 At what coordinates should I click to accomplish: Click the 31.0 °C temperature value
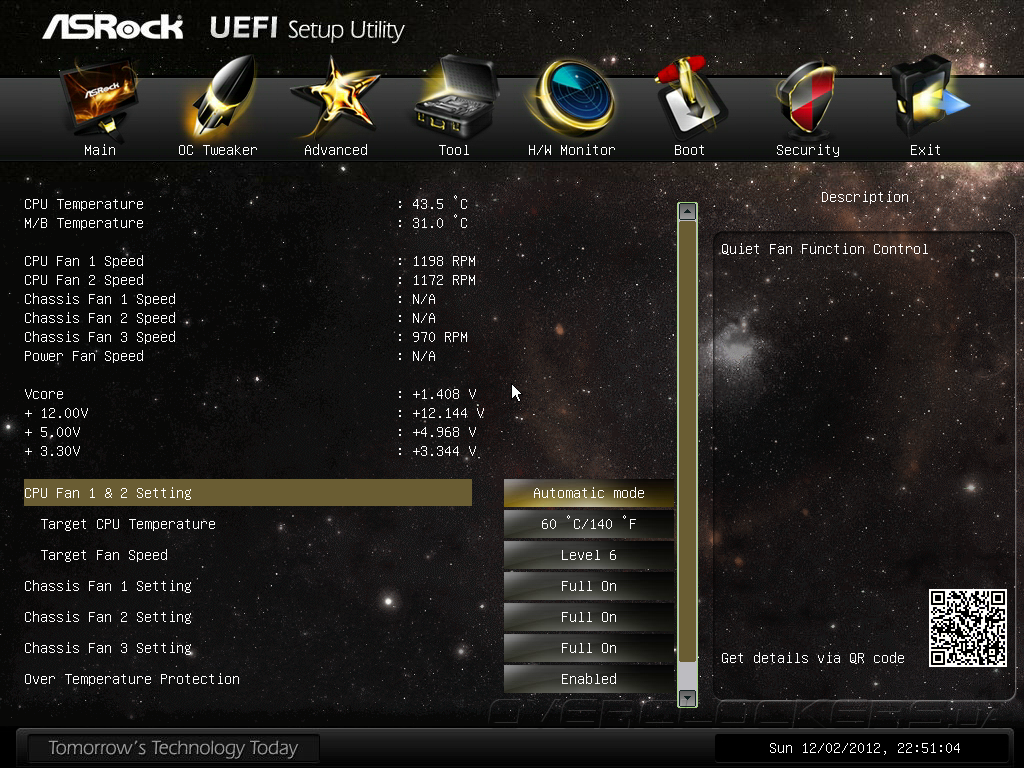[x=440, y=223]
